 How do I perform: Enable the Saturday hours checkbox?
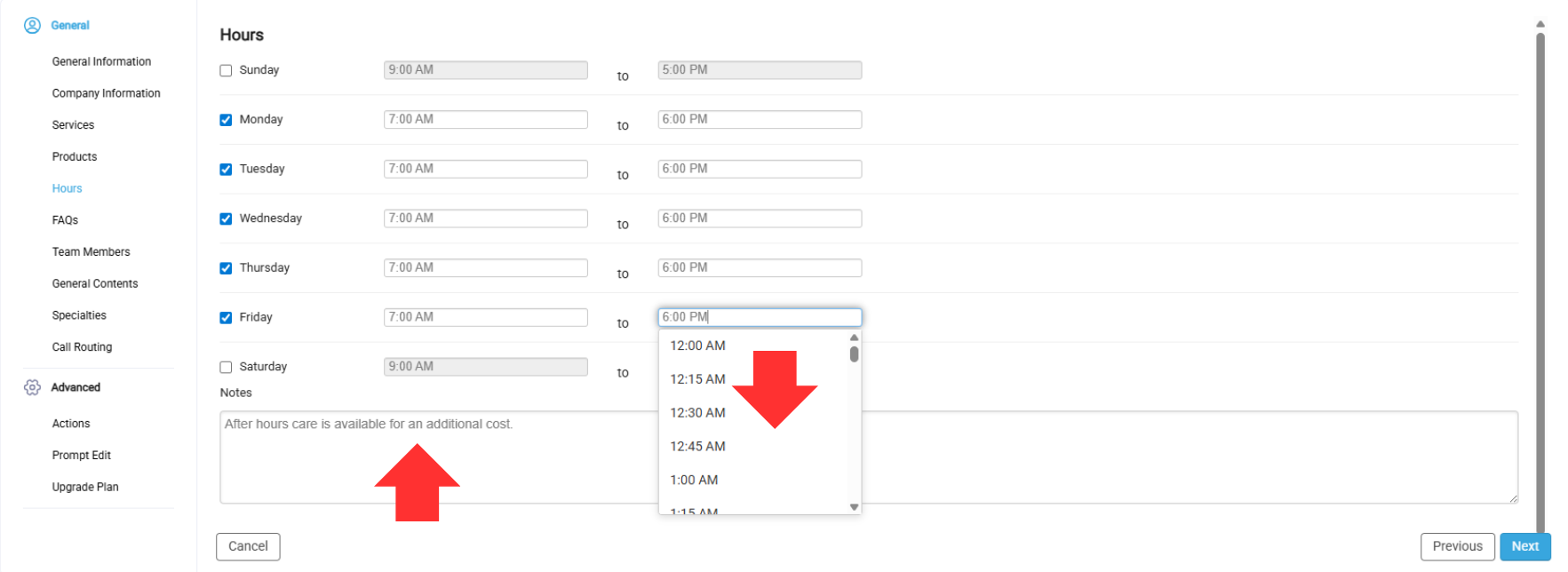coord(226,368)
